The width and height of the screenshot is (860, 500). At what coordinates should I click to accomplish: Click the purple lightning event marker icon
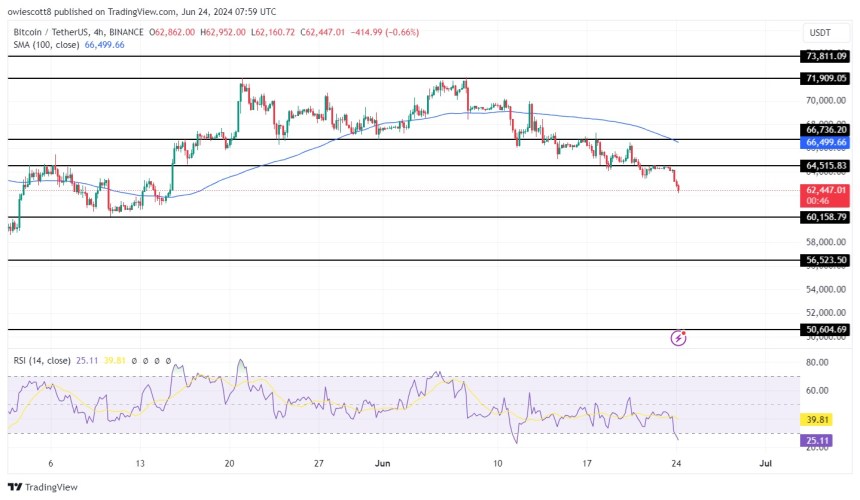(678, 338)
